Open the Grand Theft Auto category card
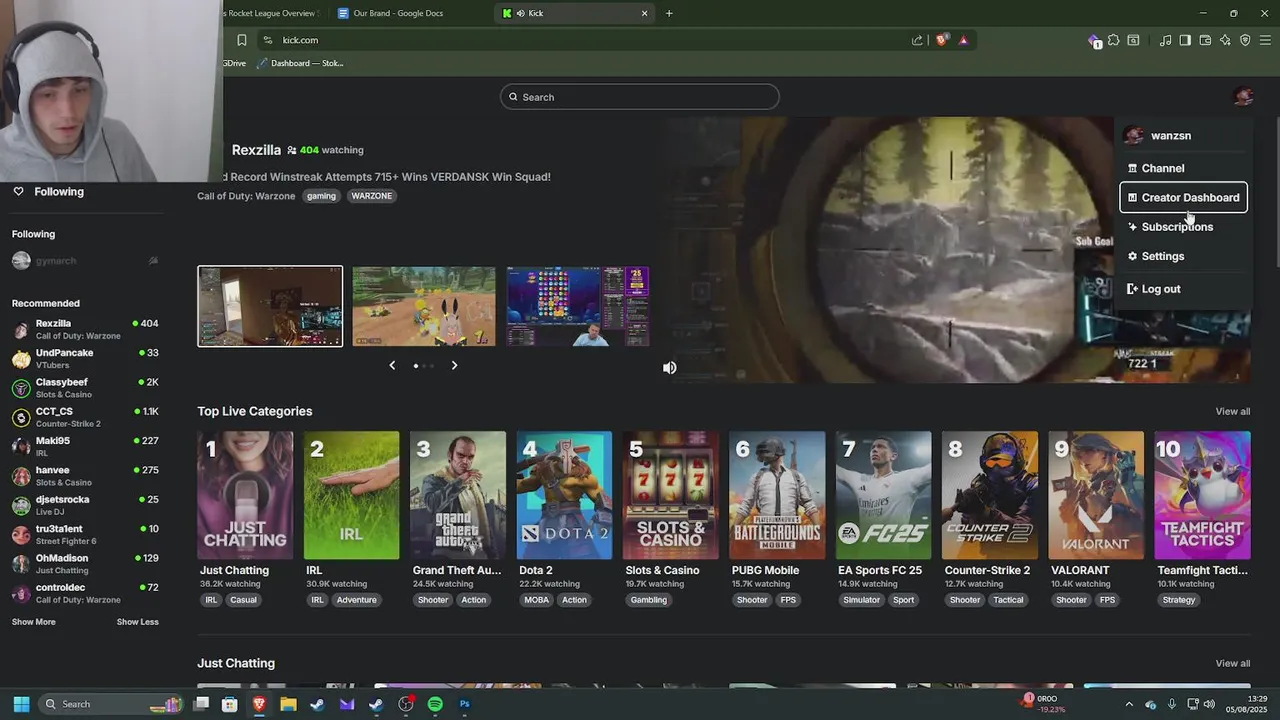The width and height of the screenshot is (1280, 720). [458, 495]
